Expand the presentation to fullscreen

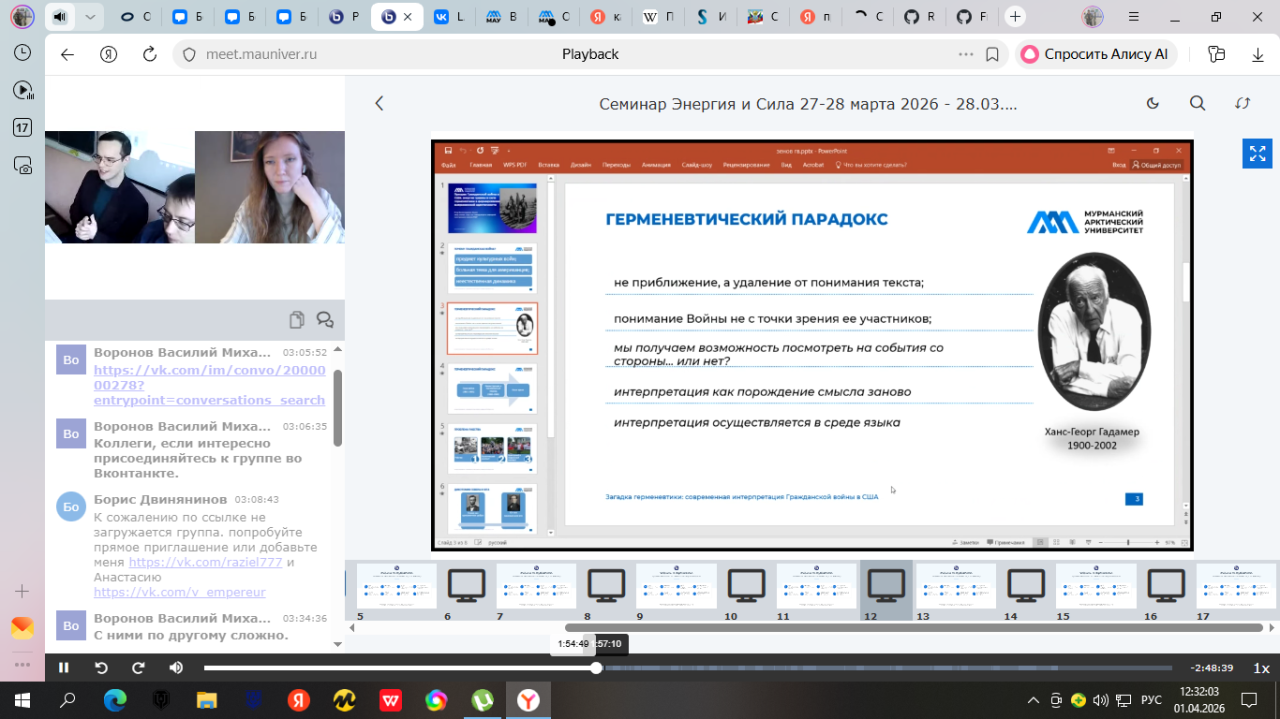pyautogui.click(x=1257, y=154)
